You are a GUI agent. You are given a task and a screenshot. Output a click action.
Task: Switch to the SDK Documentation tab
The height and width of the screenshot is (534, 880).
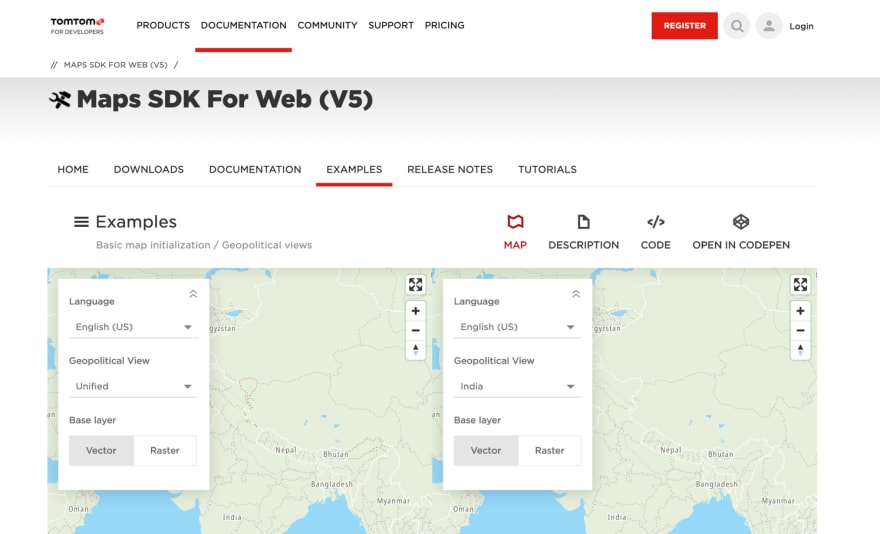point(255,170)
